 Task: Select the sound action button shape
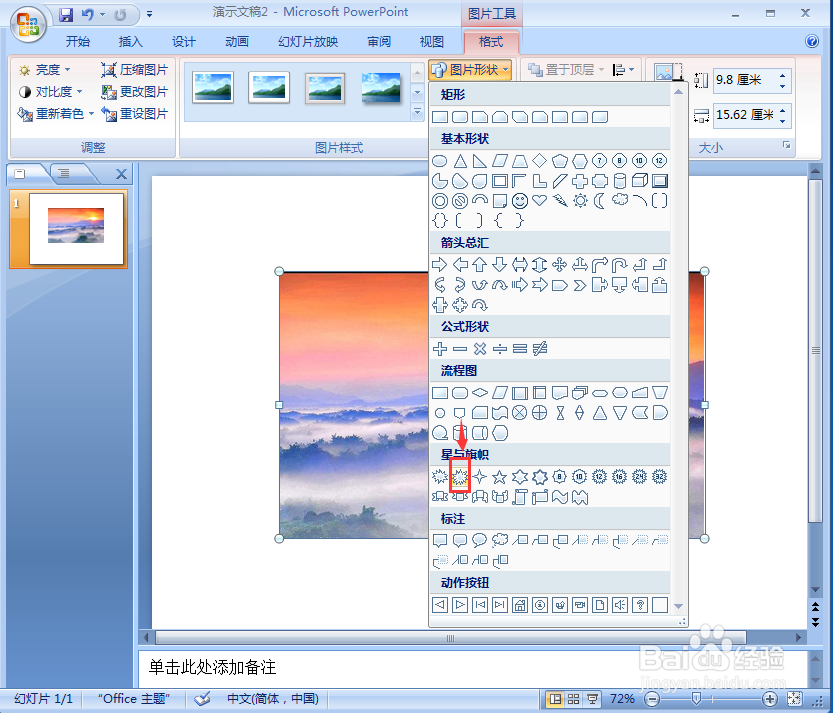pyautogui.click(x=619, y=605)
